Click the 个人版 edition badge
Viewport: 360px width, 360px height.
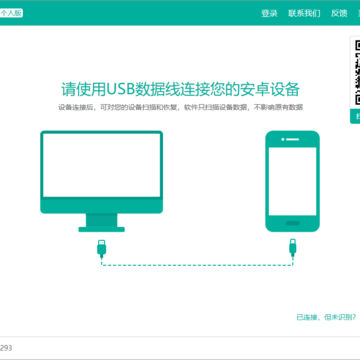pos(11,13)
